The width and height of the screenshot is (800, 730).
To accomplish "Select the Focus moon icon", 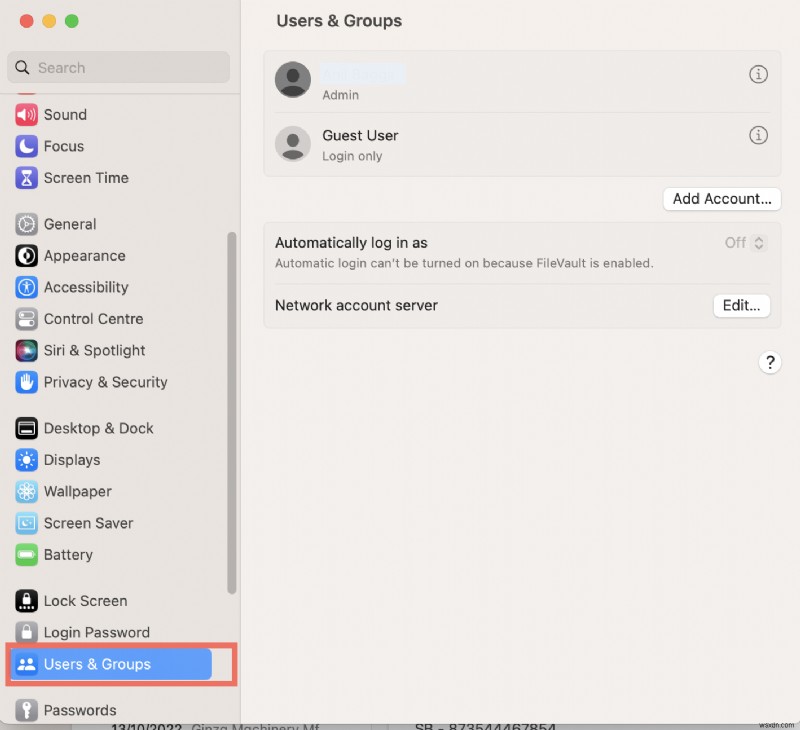I will (x=26, y=146).
